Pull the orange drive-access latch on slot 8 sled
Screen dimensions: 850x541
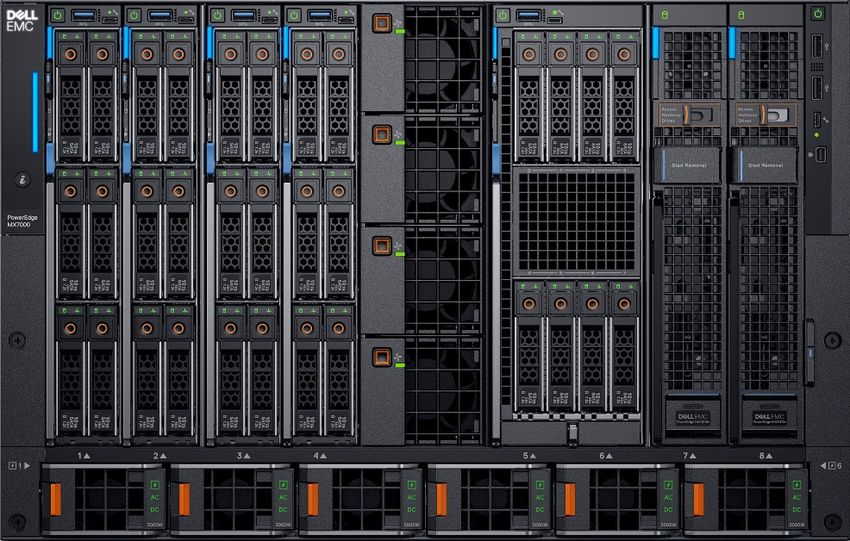tap(763, 114)
